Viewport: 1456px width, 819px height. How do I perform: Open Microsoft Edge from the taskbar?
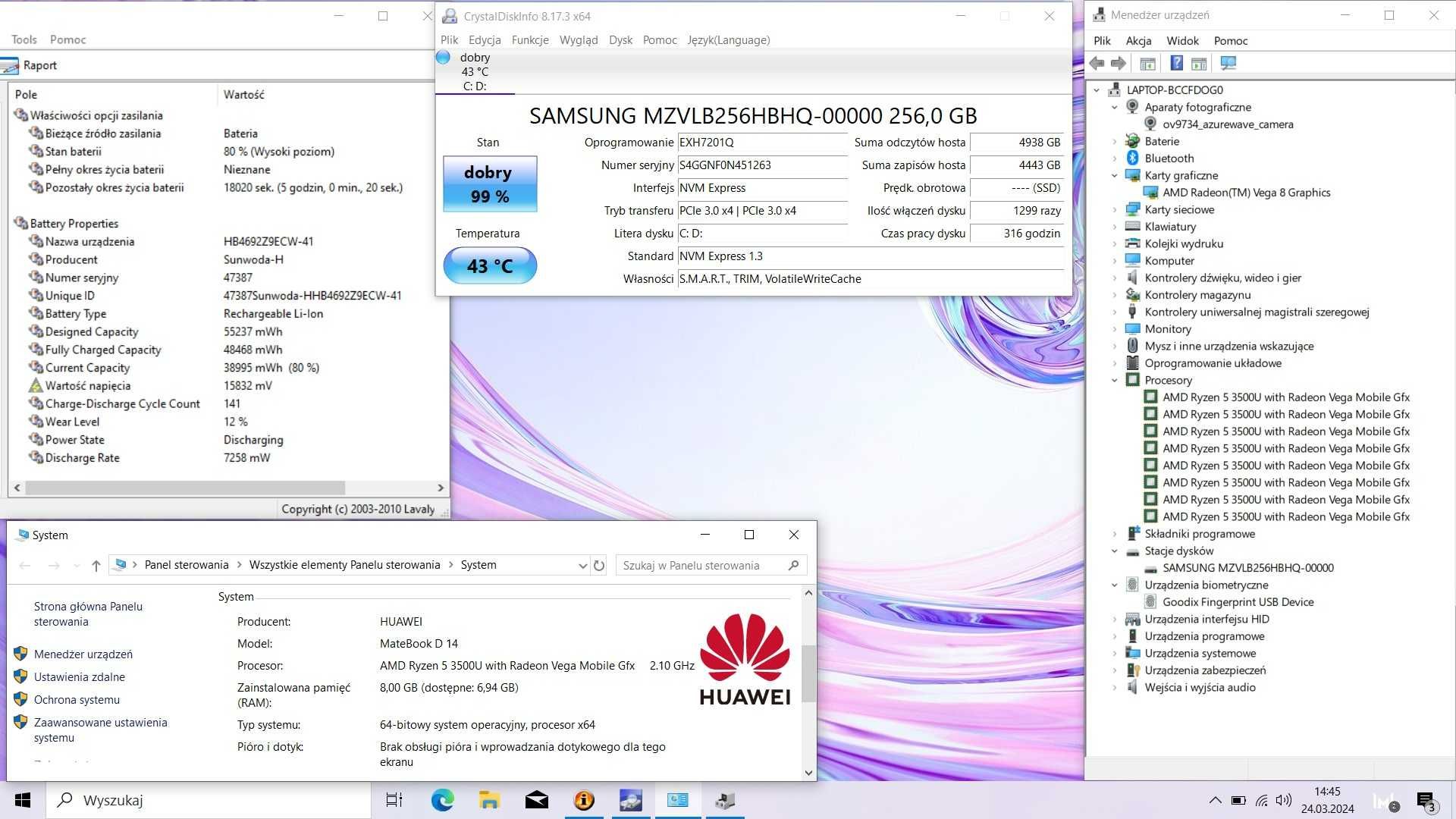pyautogui.click(x=442, y=800)
